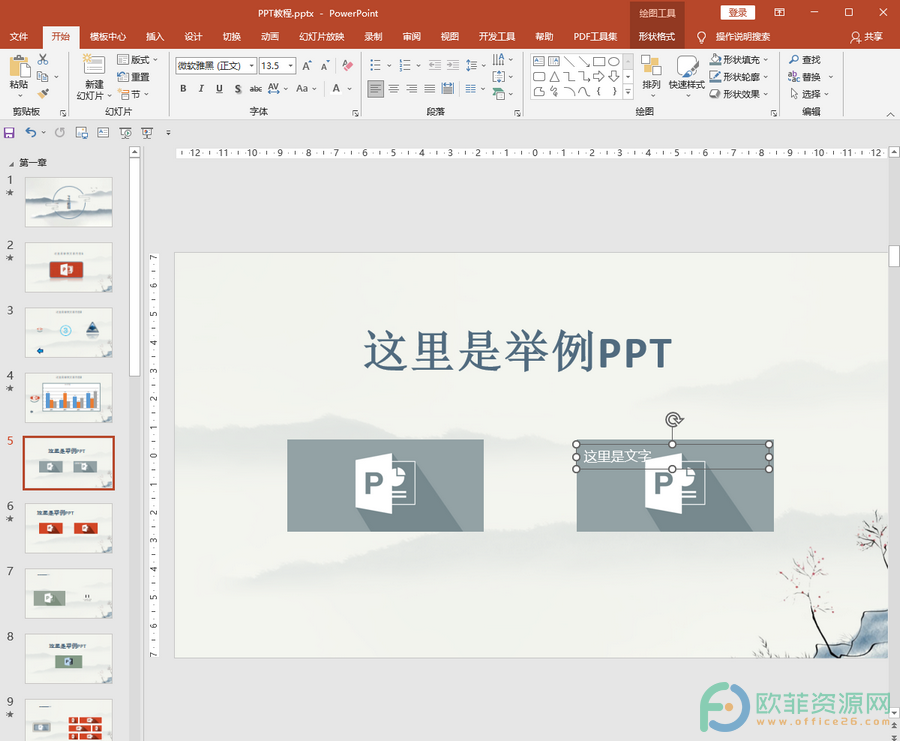Click the Replace (替换) button
Image resolution: width=900 pixels, height=741 pixels.
(x=805, y=77)
